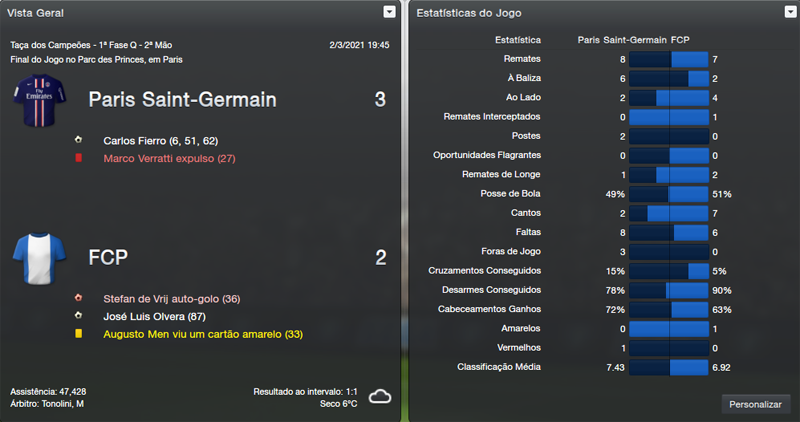Click the FCP blue striped kit icon
The height and width of the screenshot is (422, 800).
pos(38,258)
